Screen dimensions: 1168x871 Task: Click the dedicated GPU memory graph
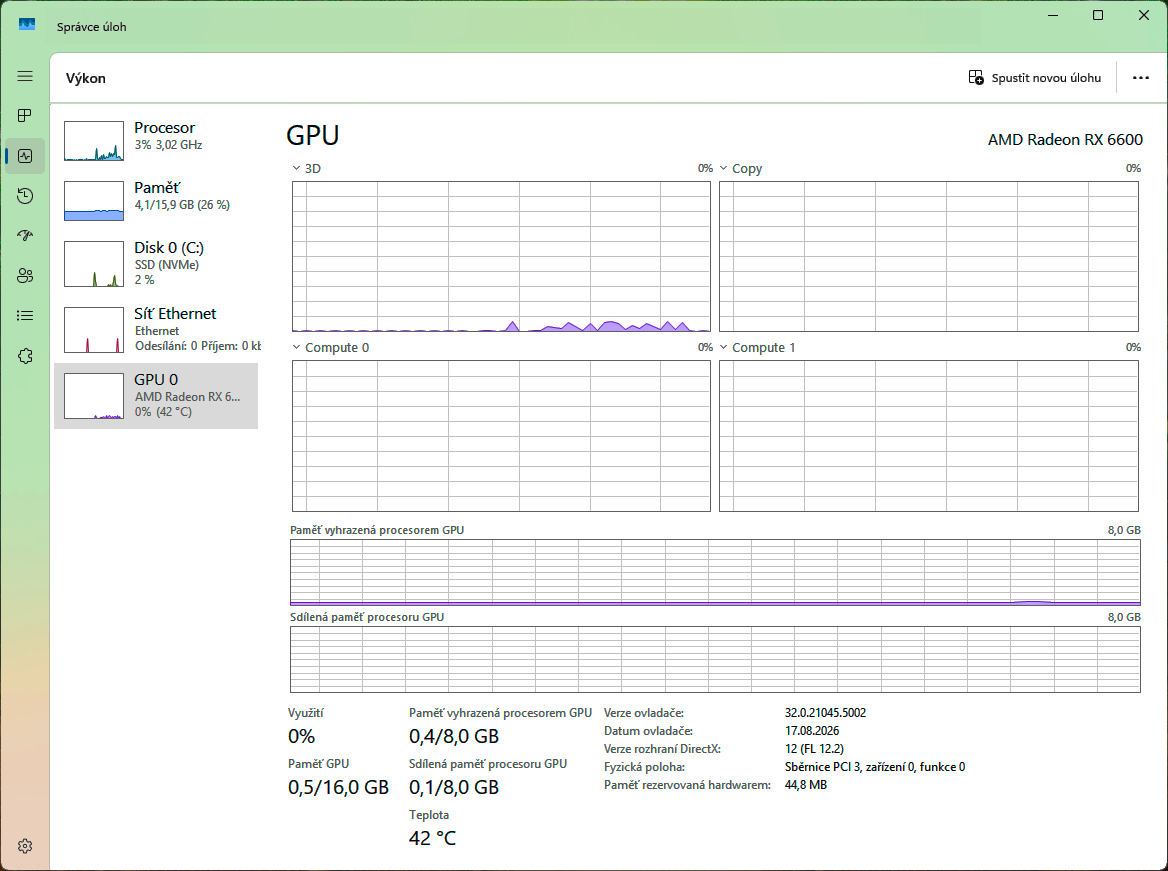coord(715,572)
